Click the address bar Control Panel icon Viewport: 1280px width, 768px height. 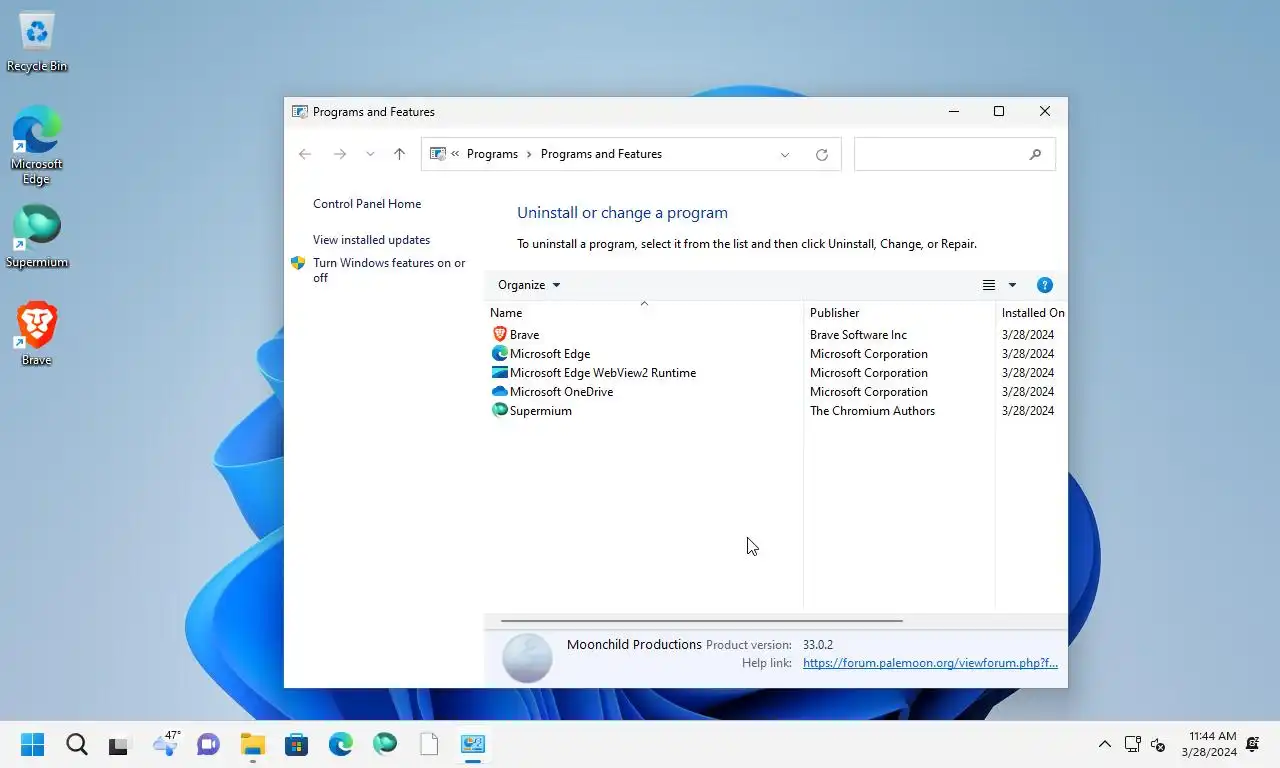pyautogui.click(x=438, y=154)
